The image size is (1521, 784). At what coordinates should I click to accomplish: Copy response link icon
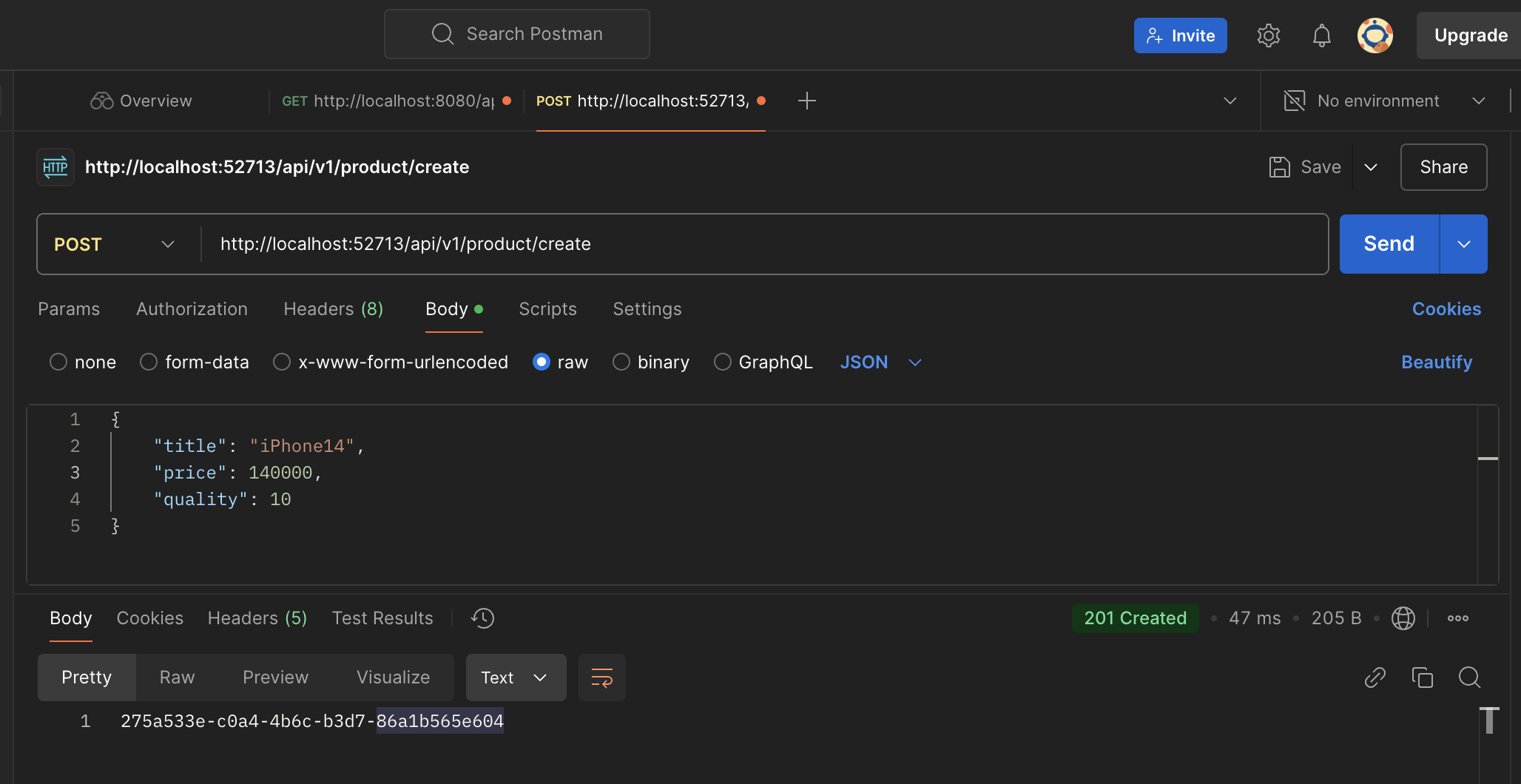1375,677
